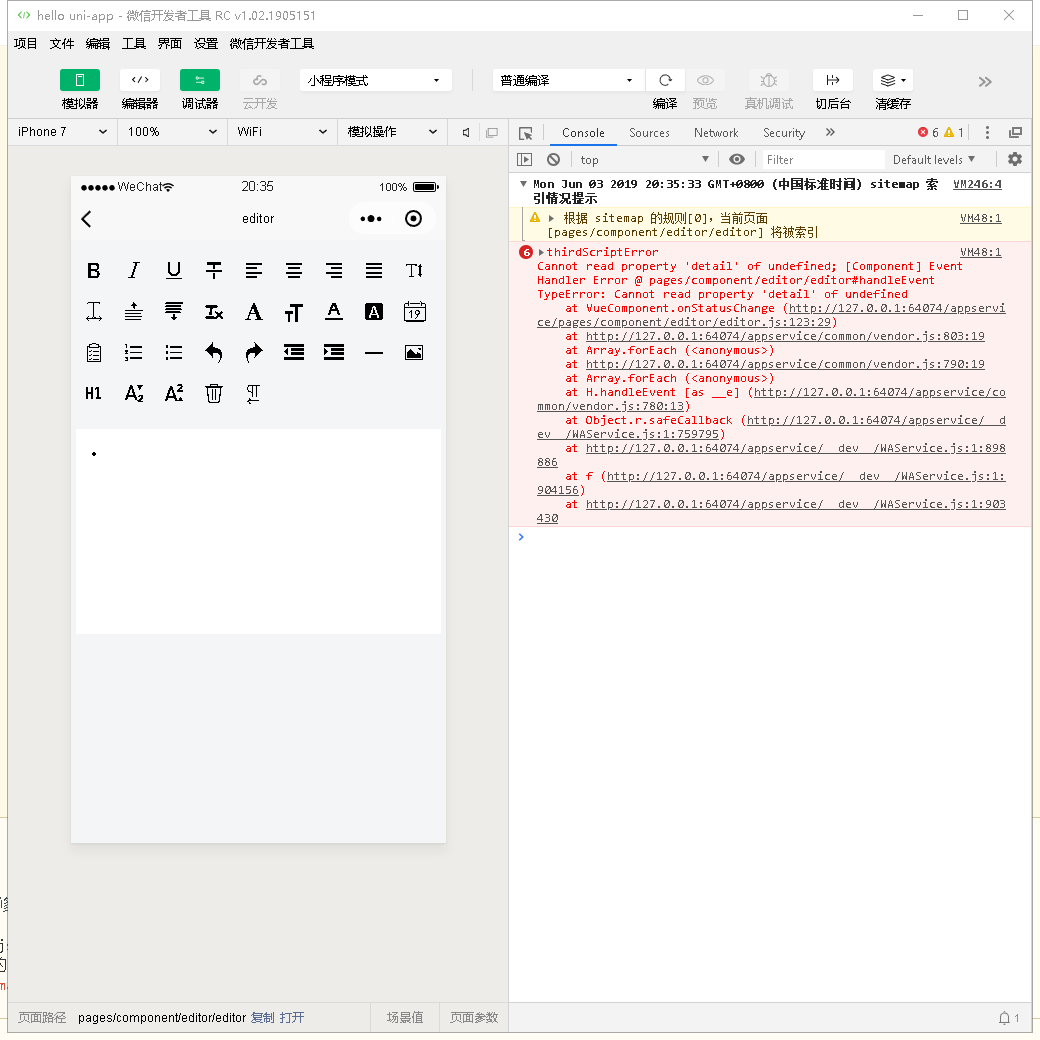
Task: Click inside the white editor text area
Action: coord(258,531)
